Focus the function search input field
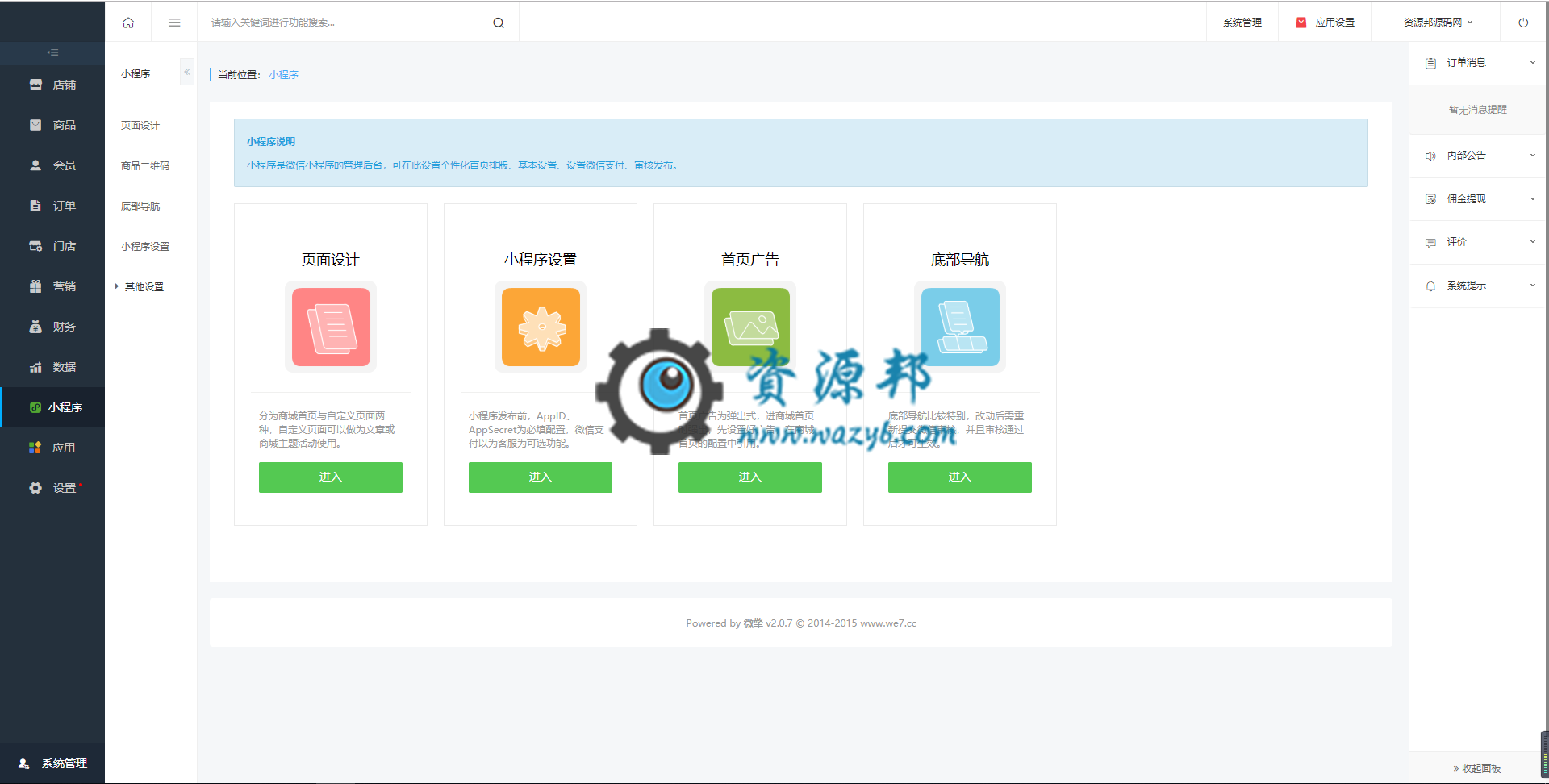Screen dimensions: 1549x784 [x=347, y=23]
